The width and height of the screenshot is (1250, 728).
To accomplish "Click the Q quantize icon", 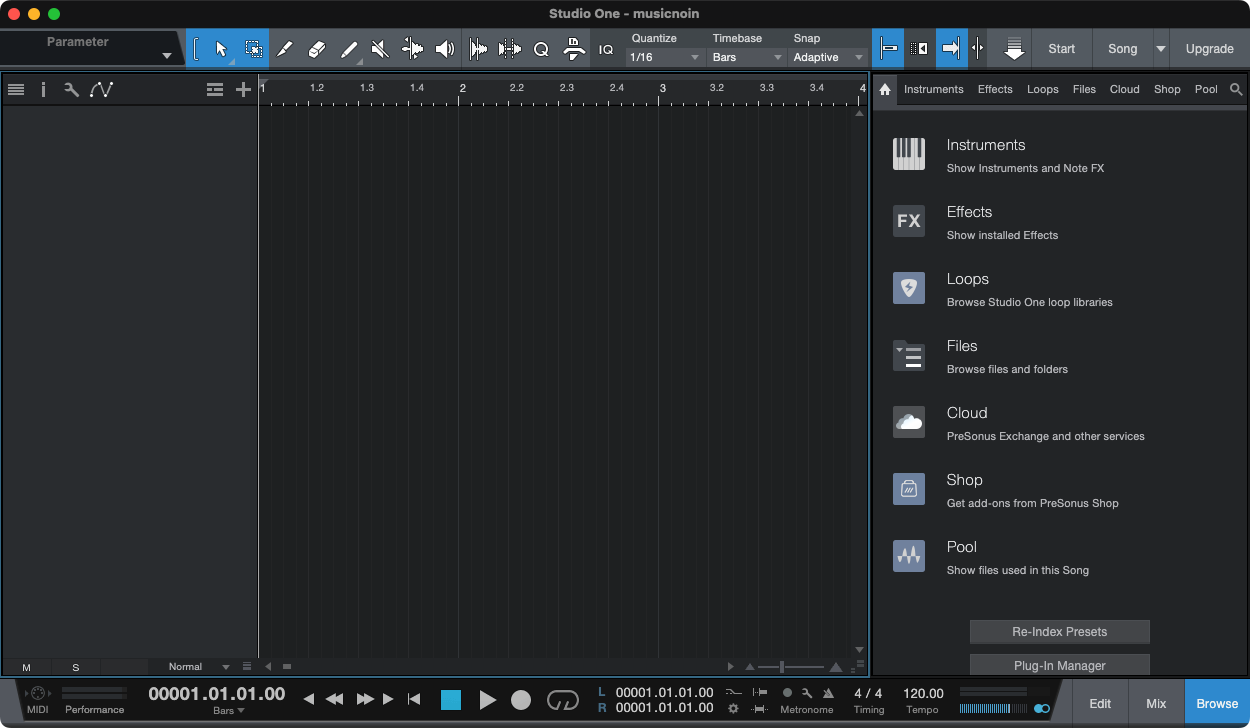I will (x=541, y=49).
